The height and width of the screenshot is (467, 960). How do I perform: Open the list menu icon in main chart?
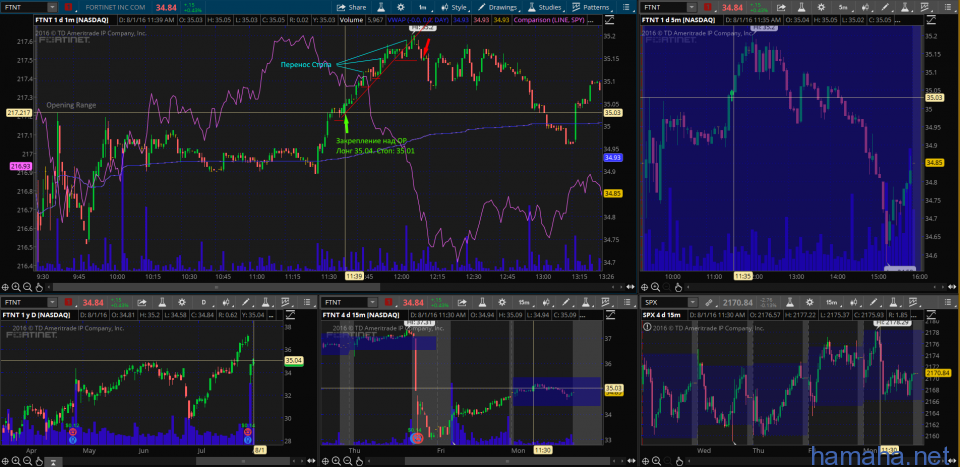pos(626,7)
